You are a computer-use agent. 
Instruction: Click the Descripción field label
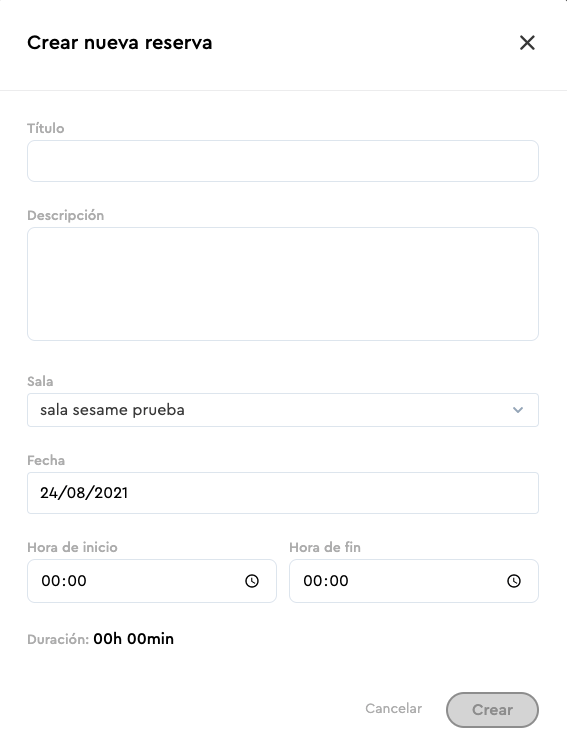(x=66, y=215)
